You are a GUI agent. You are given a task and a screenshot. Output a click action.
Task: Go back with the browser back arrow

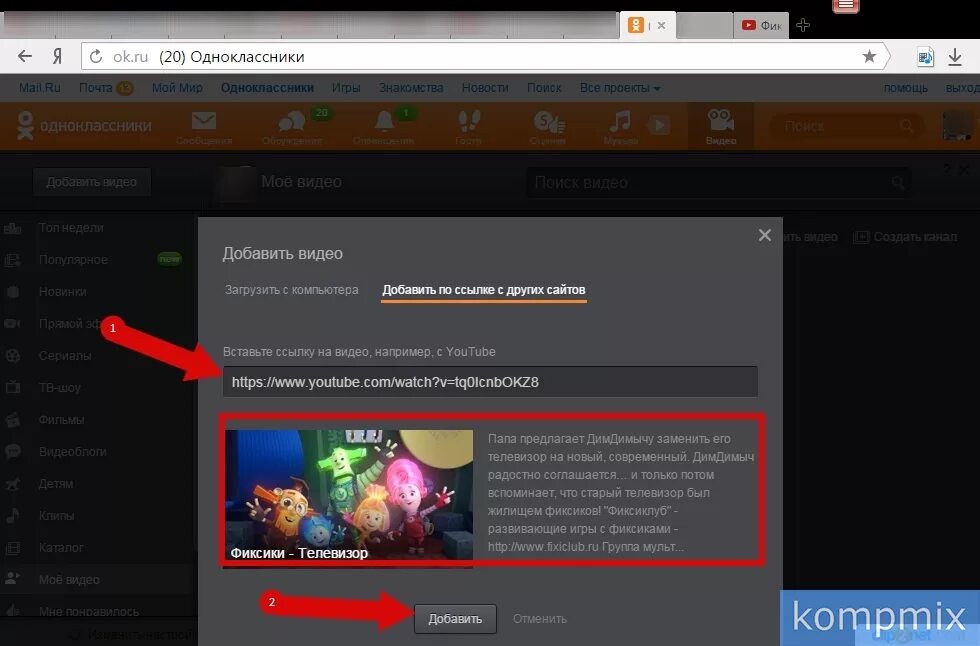click(x=25, y=56)
